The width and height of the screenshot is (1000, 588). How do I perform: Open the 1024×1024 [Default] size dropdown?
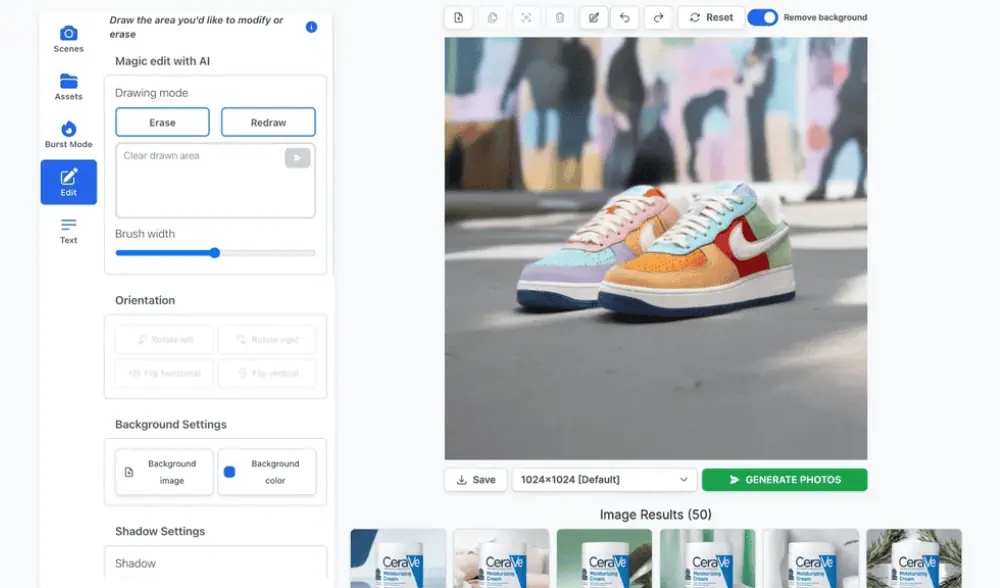[604, 480]
